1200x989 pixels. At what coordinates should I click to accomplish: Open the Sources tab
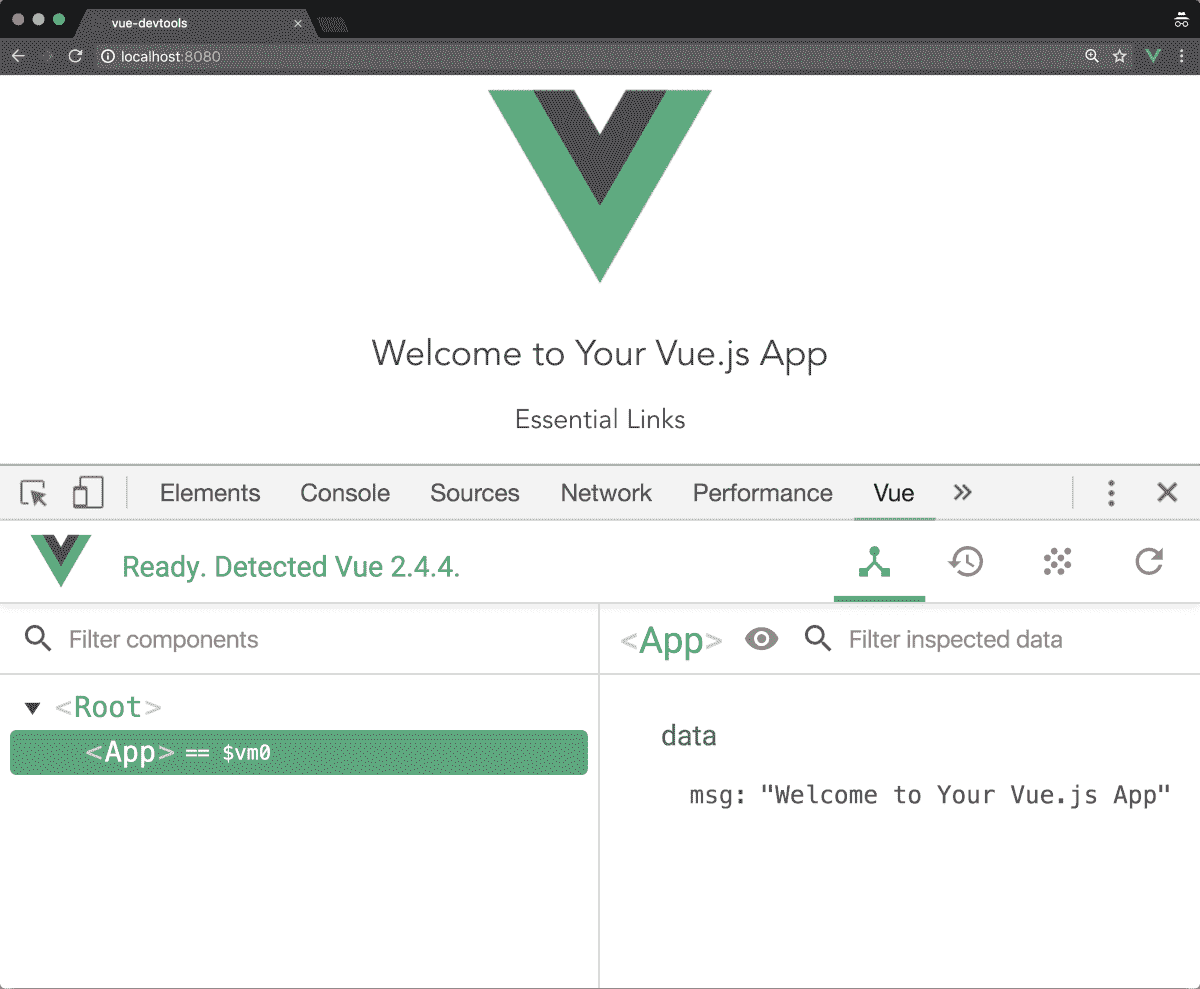pyautogui.click(x=475, y=493)
